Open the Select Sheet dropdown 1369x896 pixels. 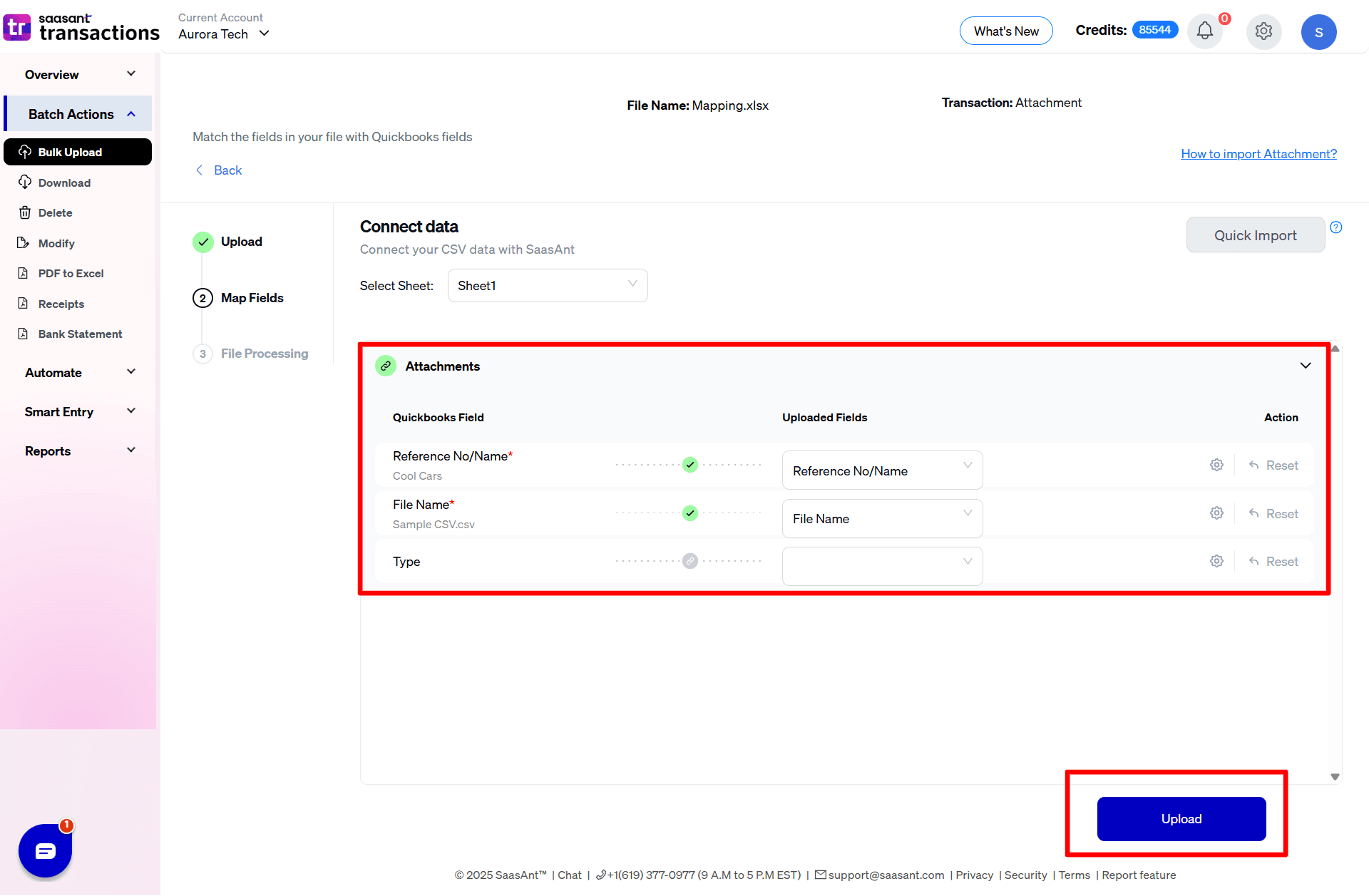548,285
